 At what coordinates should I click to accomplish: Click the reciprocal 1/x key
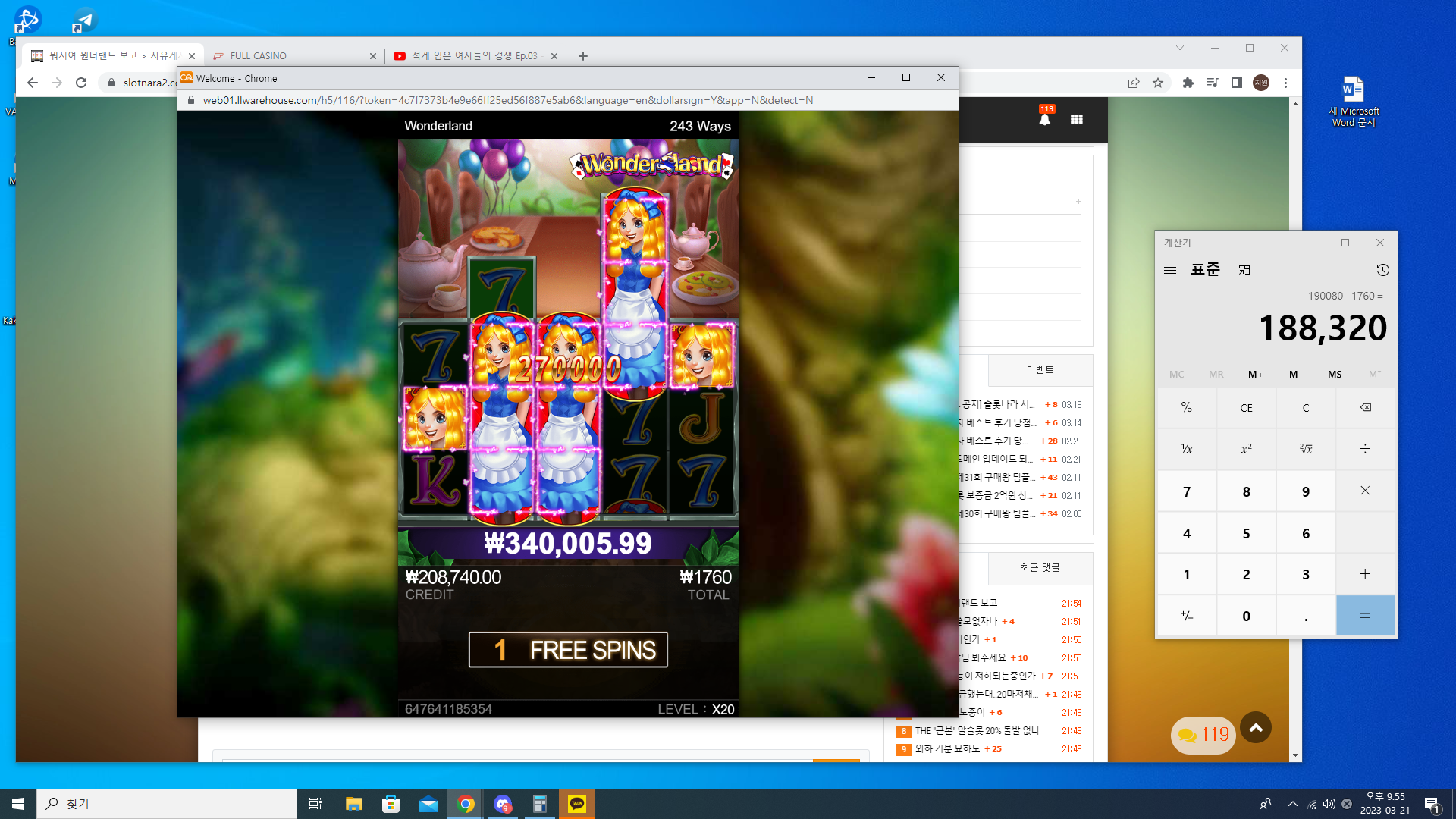(x=1187, y=449)
